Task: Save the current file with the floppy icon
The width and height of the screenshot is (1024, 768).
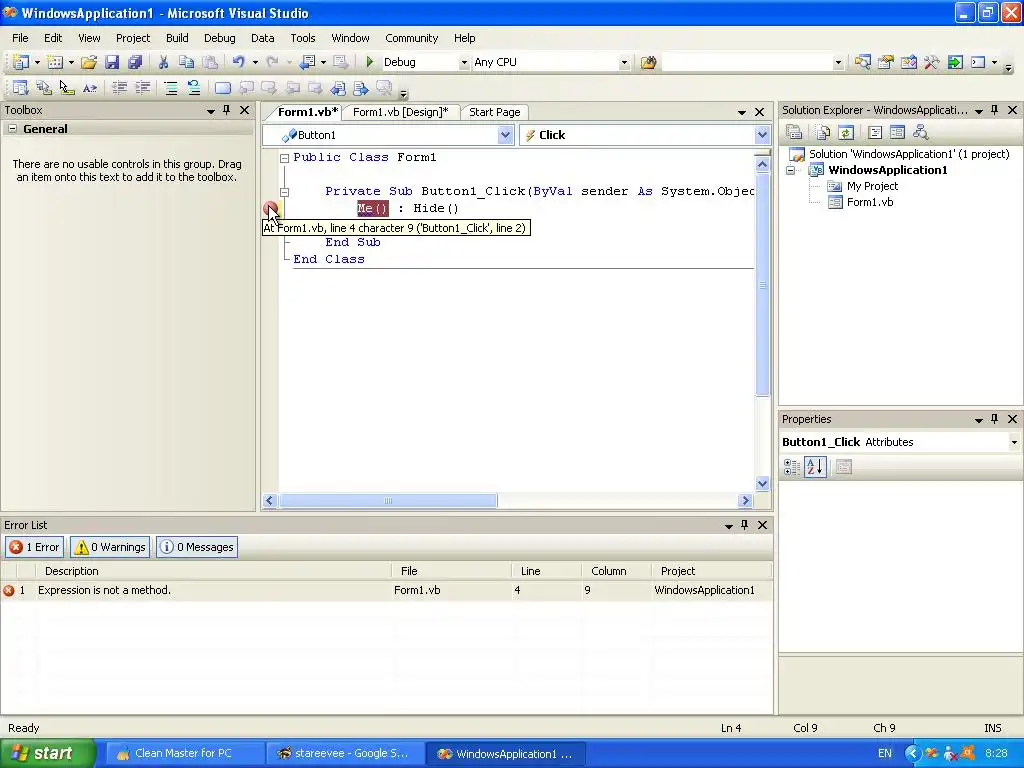Action: [112, 62]
